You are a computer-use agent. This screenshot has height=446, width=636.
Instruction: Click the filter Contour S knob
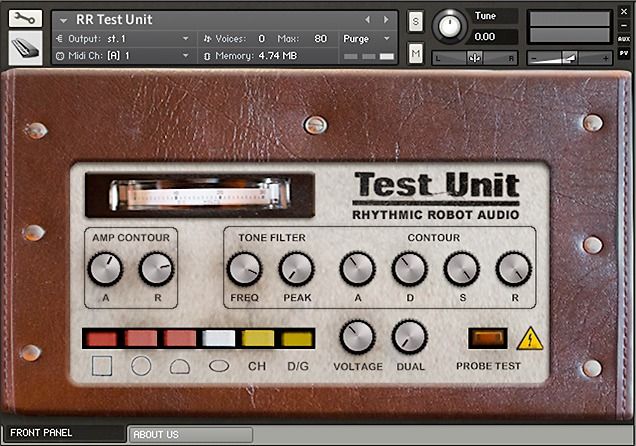click(462, 269)
